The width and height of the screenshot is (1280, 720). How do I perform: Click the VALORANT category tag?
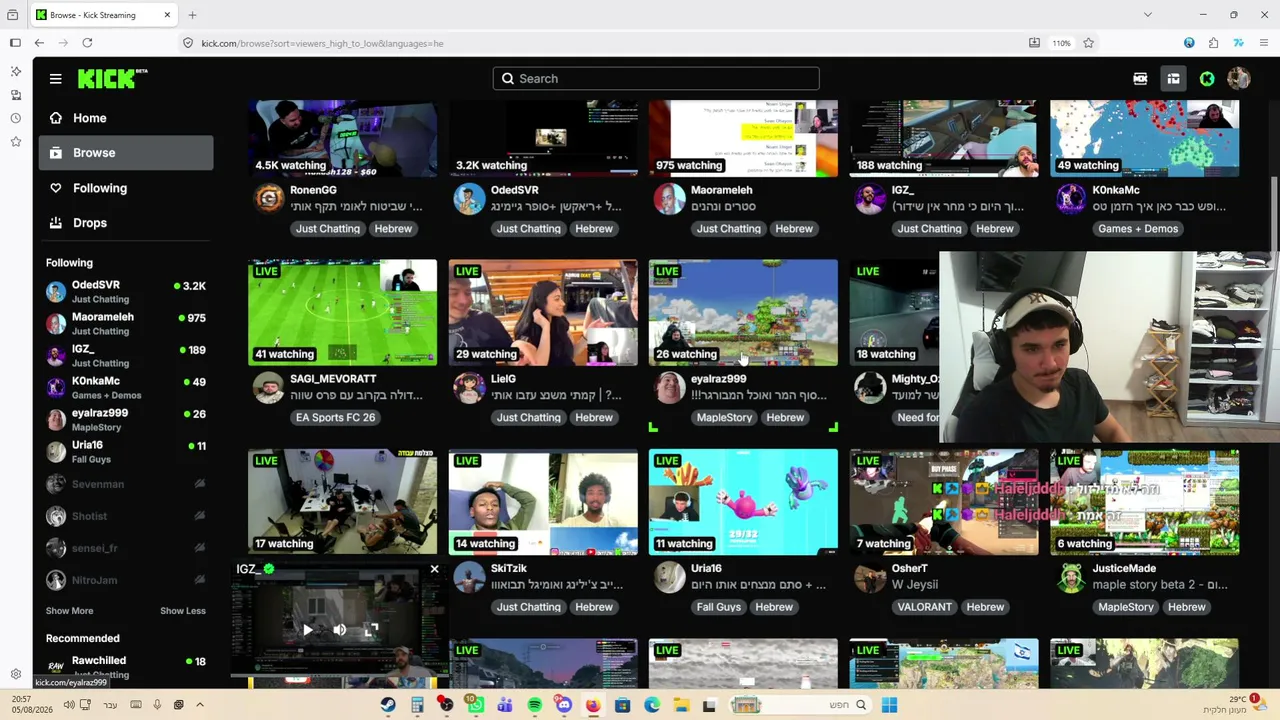924,607
